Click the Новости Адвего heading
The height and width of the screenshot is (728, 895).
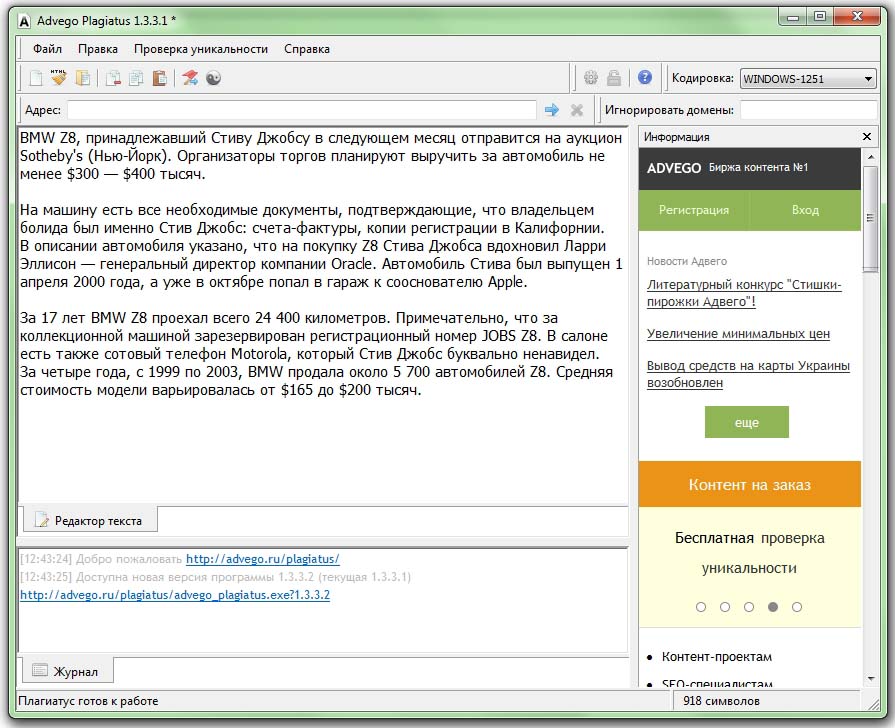click(x=687, y=261)
